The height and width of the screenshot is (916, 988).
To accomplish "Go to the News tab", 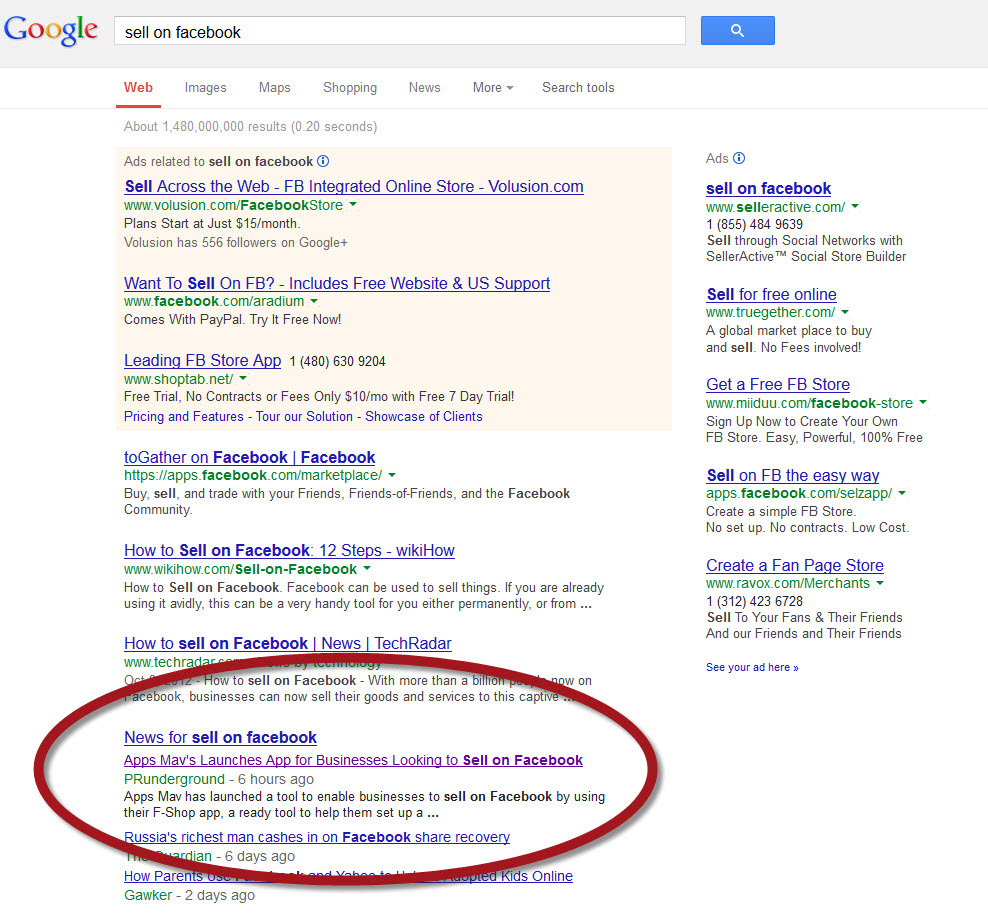I will point(425,88).
